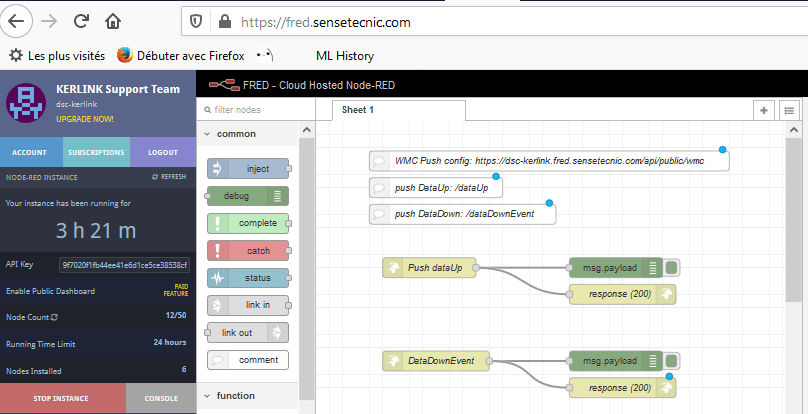The width and height of the screenshot is (808, 414).
Task: Toggle the upper msg.payload debug output button
Action: point(672,267)
